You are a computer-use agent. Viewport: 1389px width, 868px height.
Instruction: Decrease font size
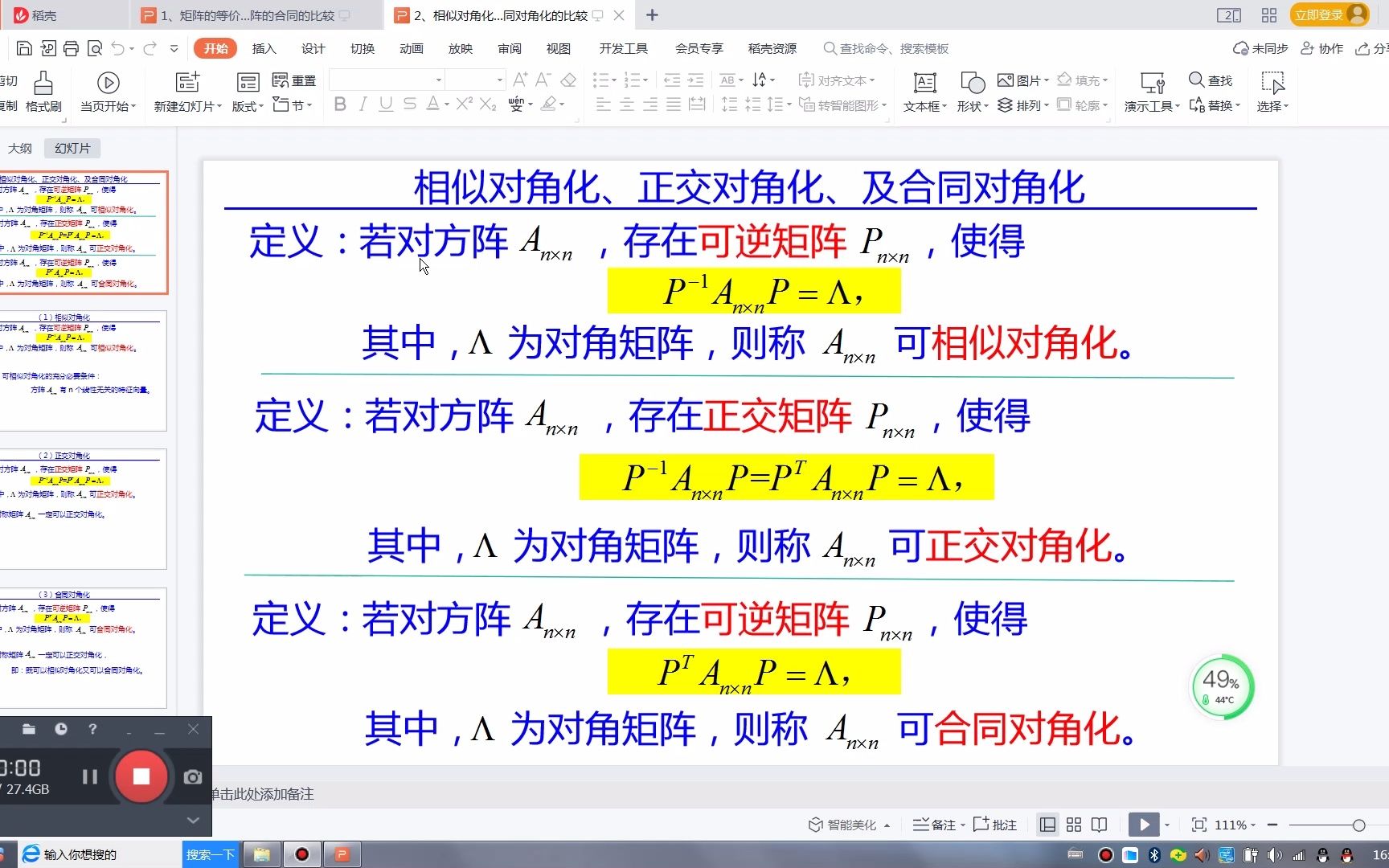pos(543,80)
